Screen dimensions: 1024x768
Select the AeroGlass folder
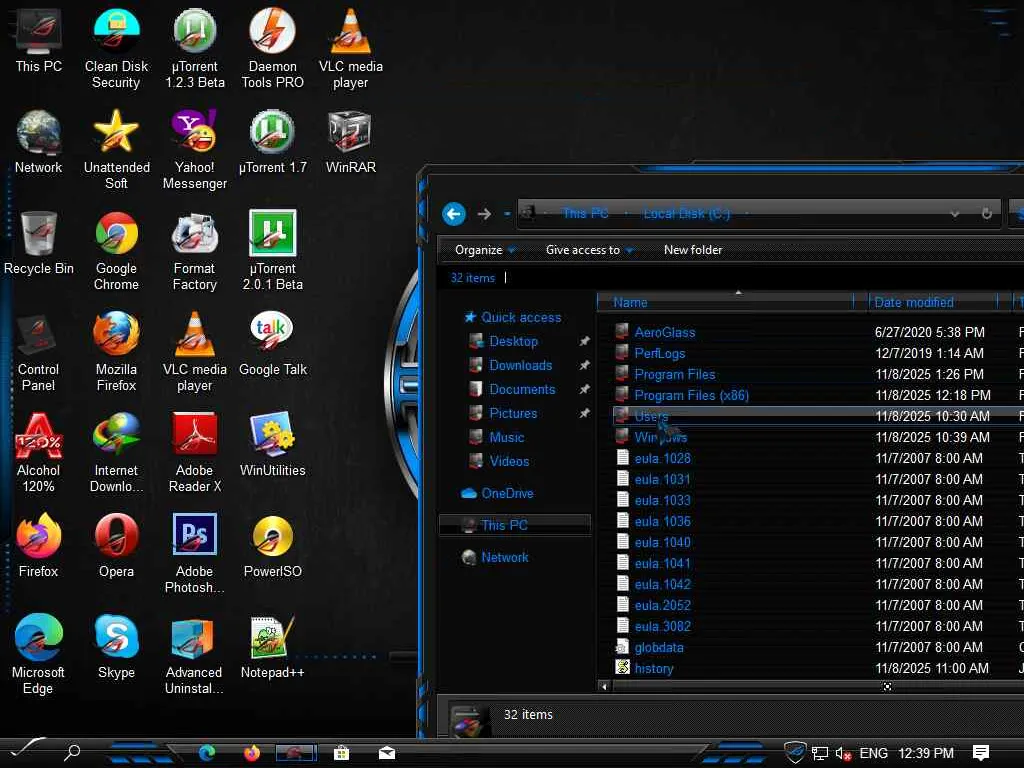656,332
